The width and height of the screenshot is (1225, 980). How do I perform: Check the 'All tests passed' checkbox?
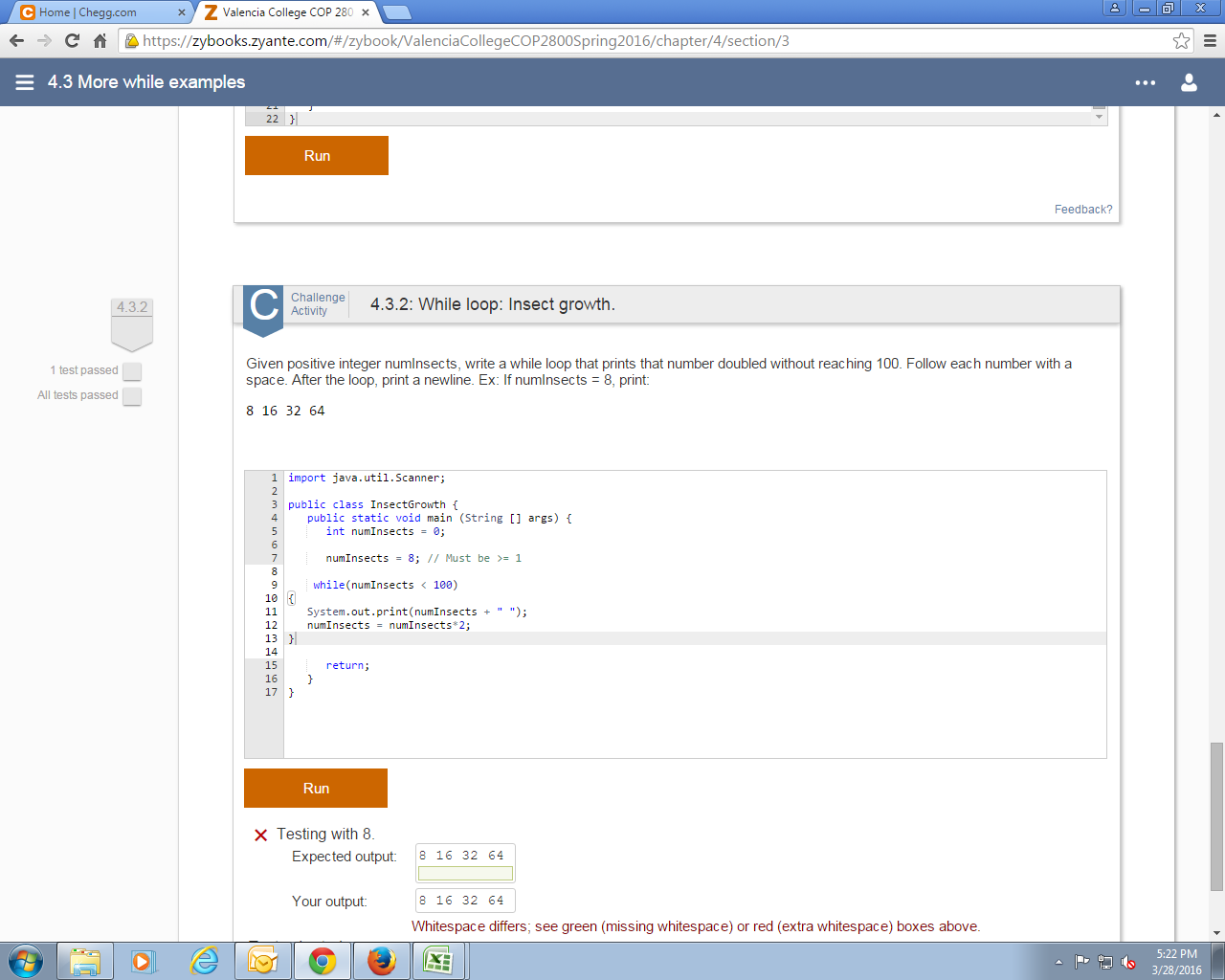131,395
